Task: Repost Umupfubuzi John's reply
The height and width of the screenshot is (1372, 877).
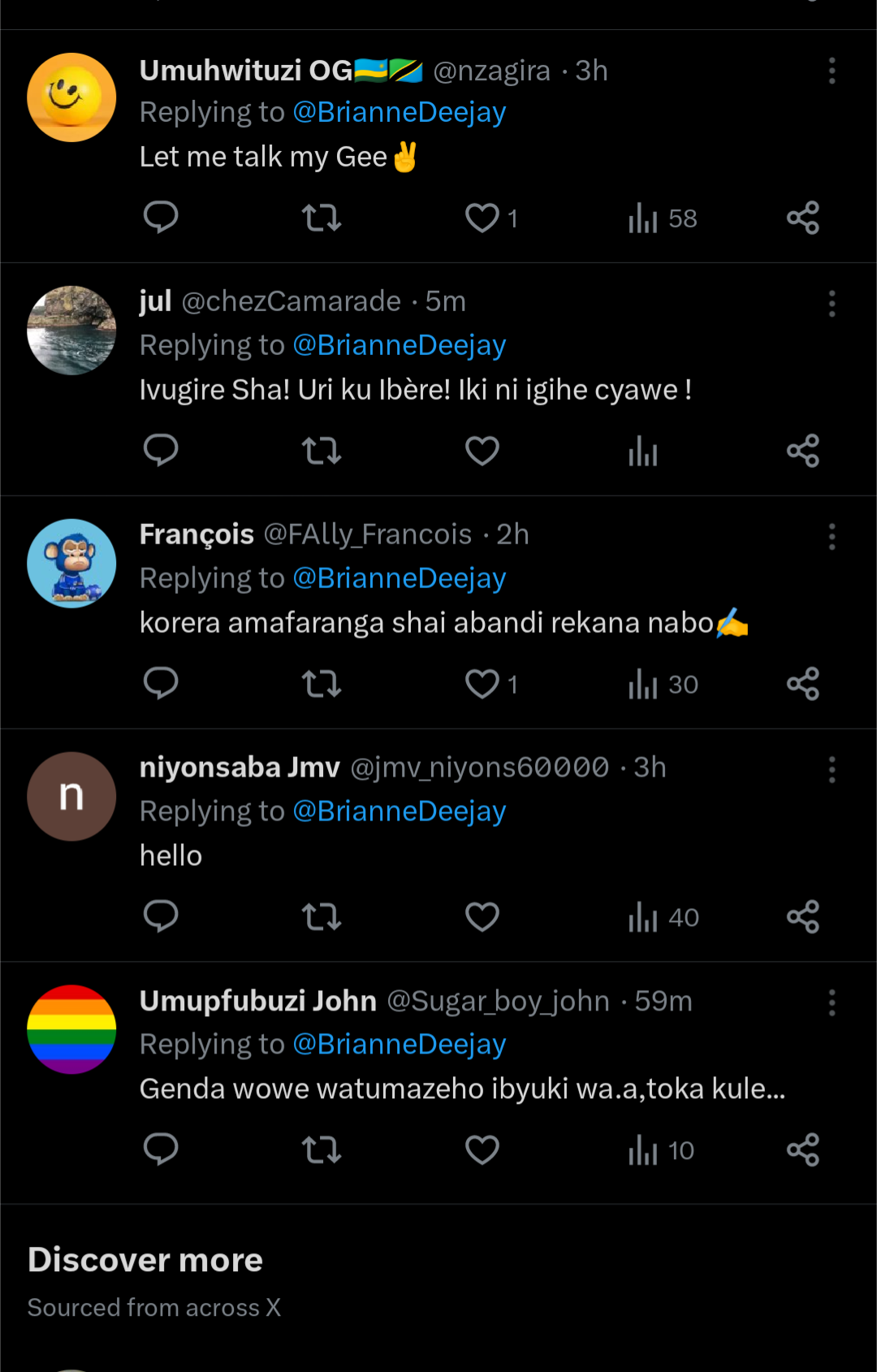Action: [x=322, y=1150]
